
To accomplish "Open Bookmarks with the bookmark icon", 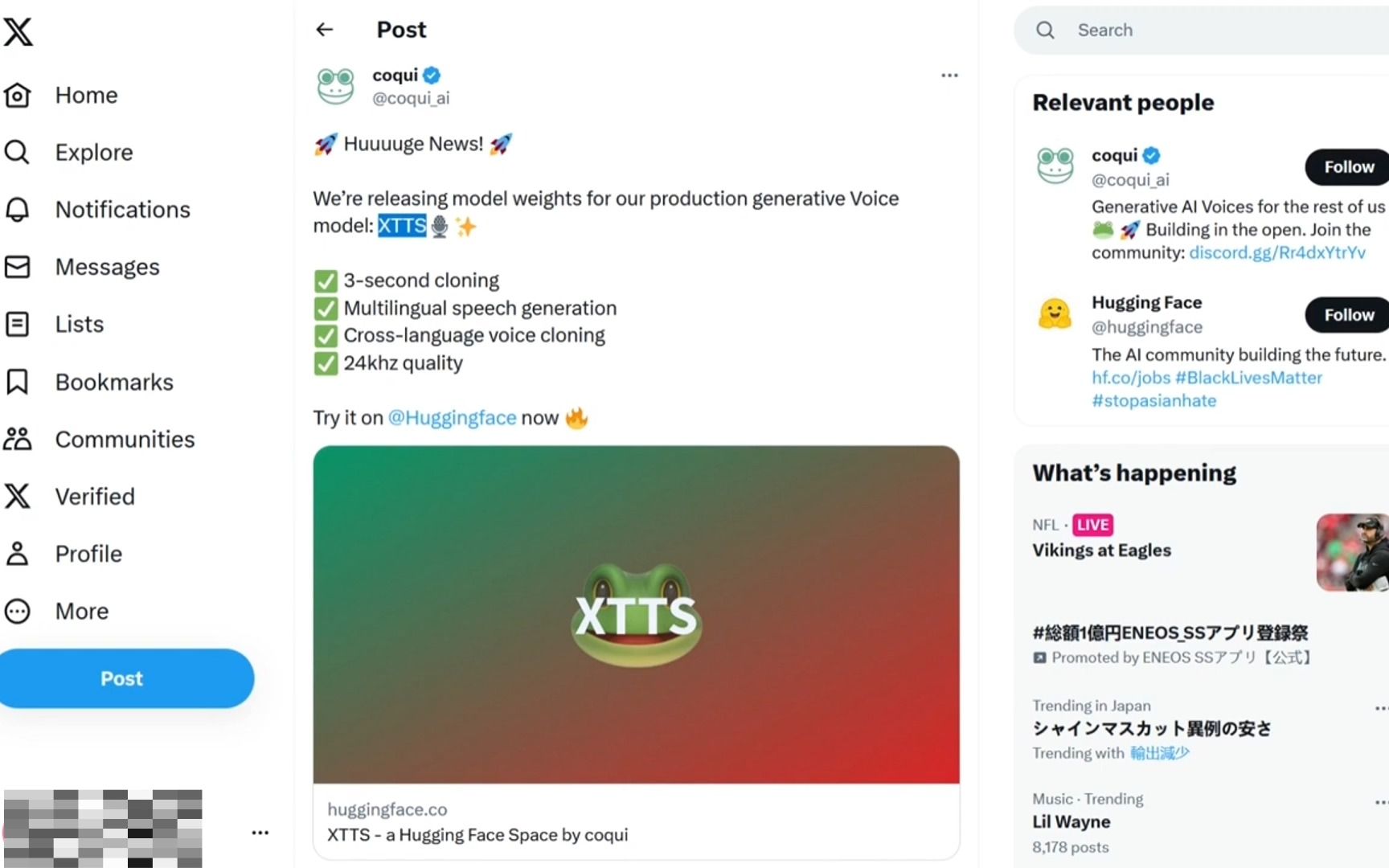I will pos(18,381).
